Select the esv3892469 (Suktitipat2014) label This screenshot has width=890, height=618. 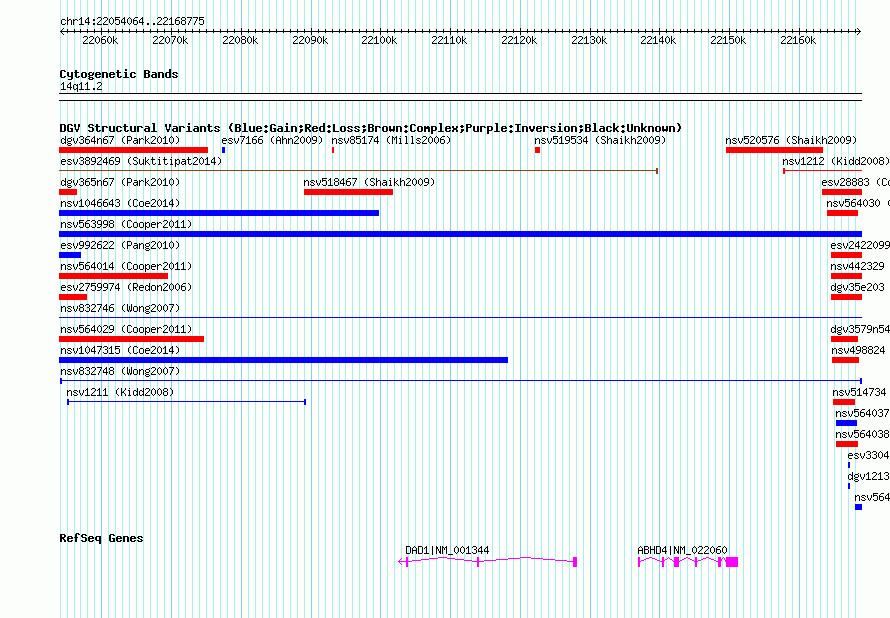[141, 161]
